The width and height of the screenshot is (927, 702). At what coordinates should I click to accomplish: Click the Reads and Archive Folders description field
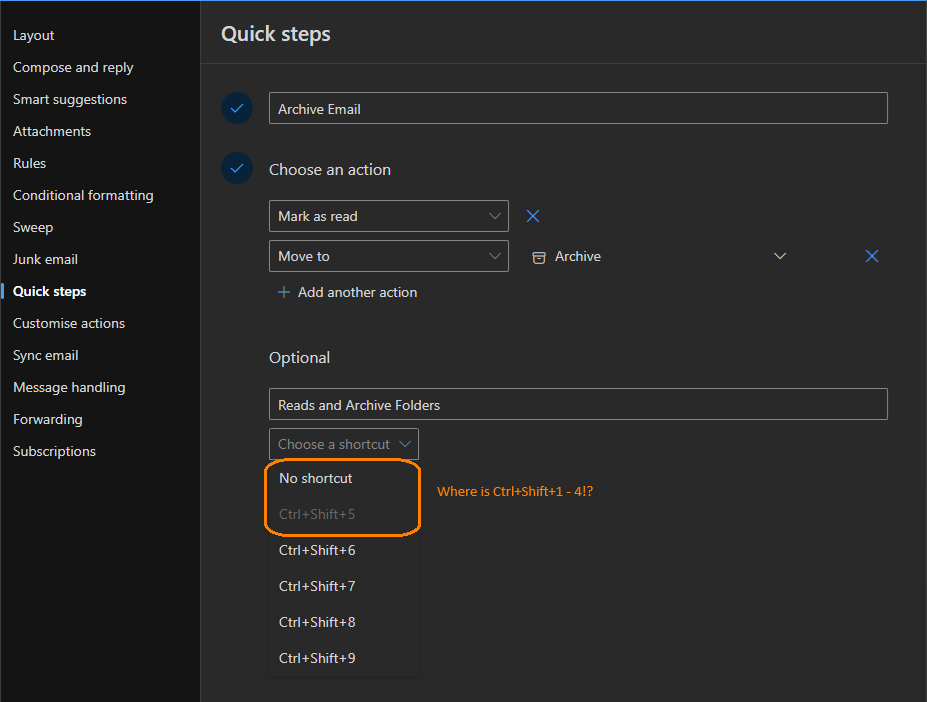(578, 405)
